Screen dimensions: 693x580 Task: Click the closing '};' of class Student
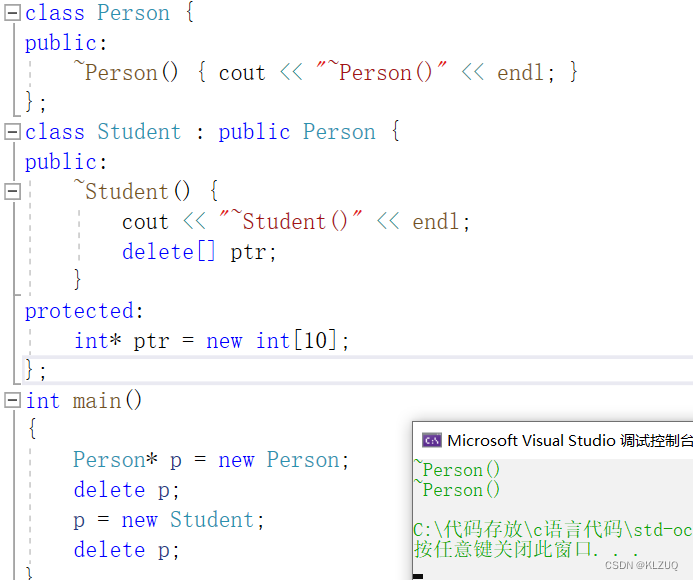click(x=35, y=370)
